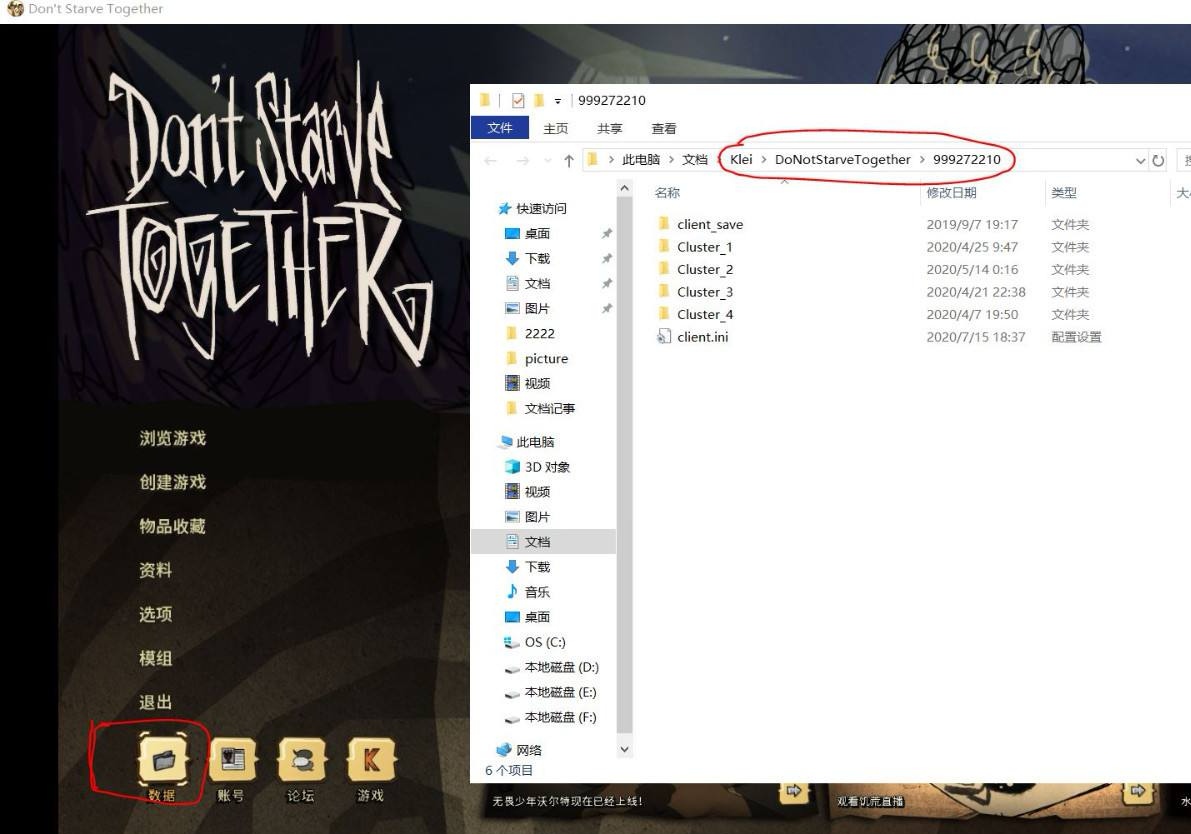Viewport: 1191px width, 834px height.
Task: Click the 观看饥荒直播 arrow button
Action: point(1137,791)
